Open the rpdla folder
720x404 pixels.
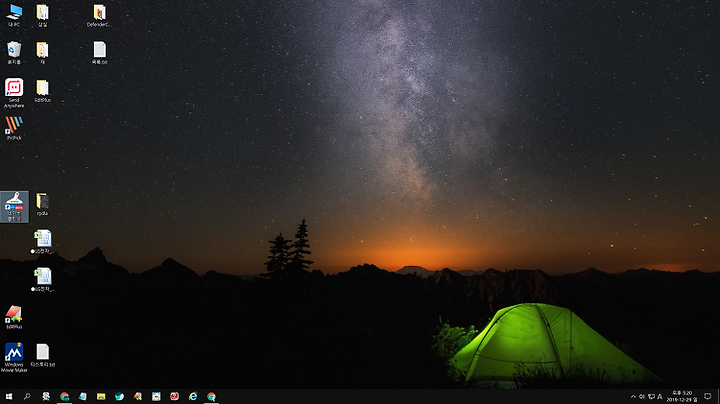pos(42,204)
